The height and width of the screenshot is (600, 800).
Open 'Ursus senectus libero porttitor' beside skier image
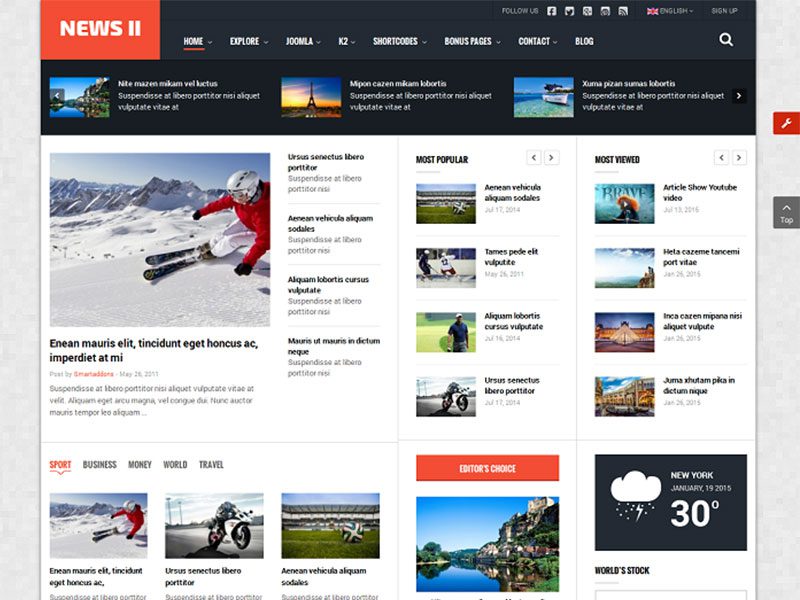(326, 162)
